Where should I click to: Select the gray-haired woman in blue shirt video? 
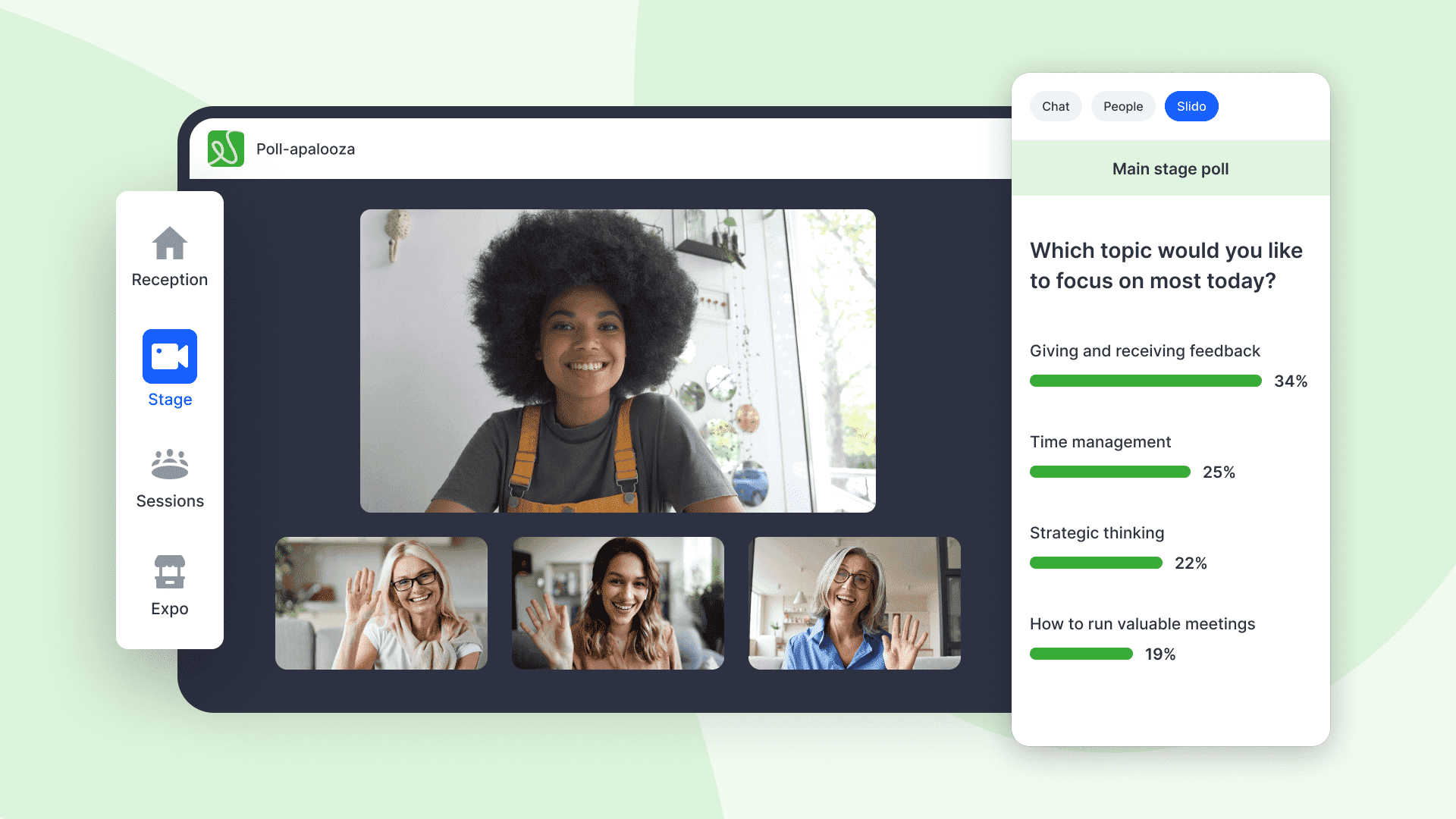tap(854, 603)
